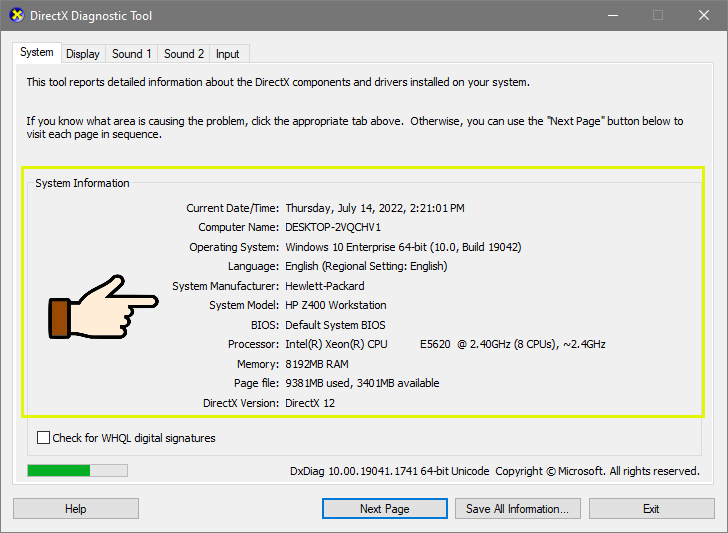Open the Sound 1 tab
Image resolution: width=728 pixels, height=533 pixels.
coord(132,54)
